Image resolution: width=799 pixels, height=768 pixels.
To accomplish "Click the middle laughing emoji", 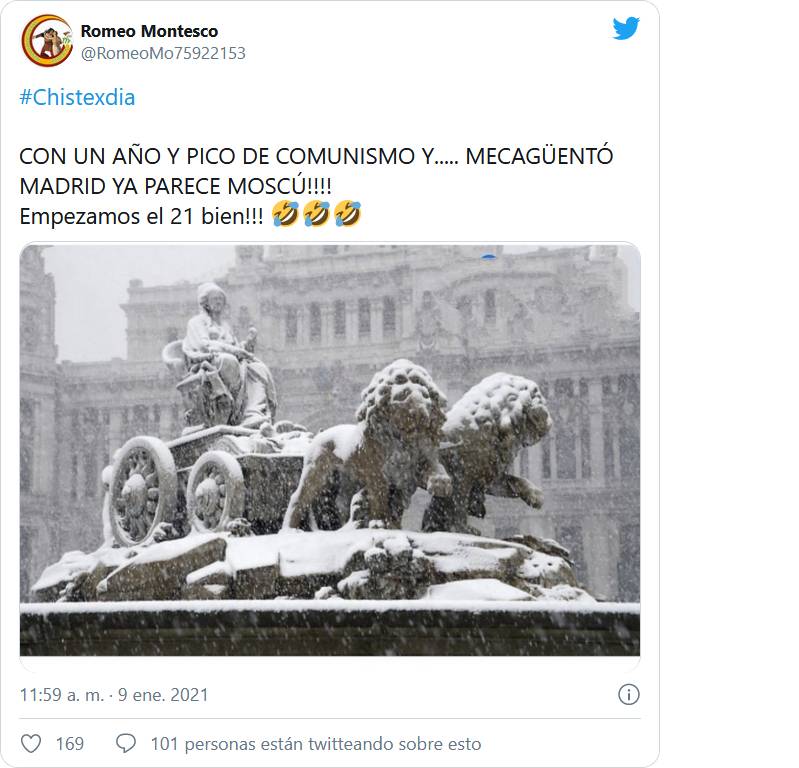I will pyautogui.click(x=316, y=214).
